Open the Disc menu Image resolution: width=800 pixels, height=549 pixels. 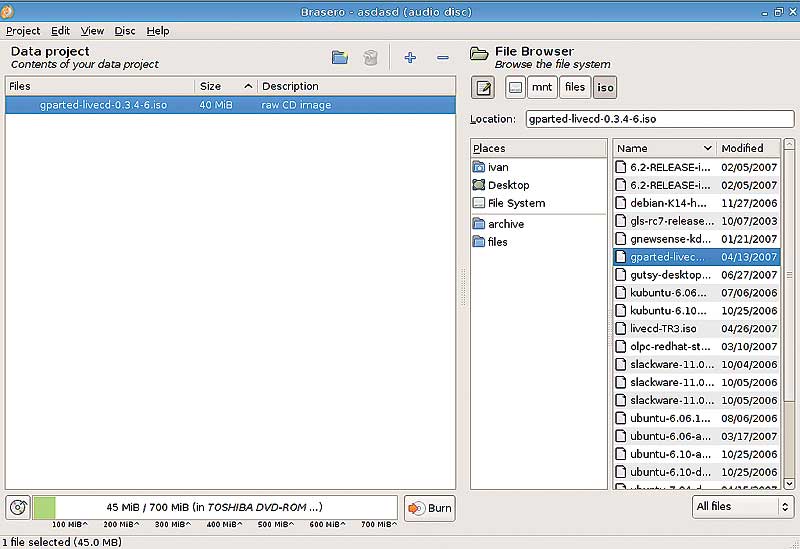(125, 31)
